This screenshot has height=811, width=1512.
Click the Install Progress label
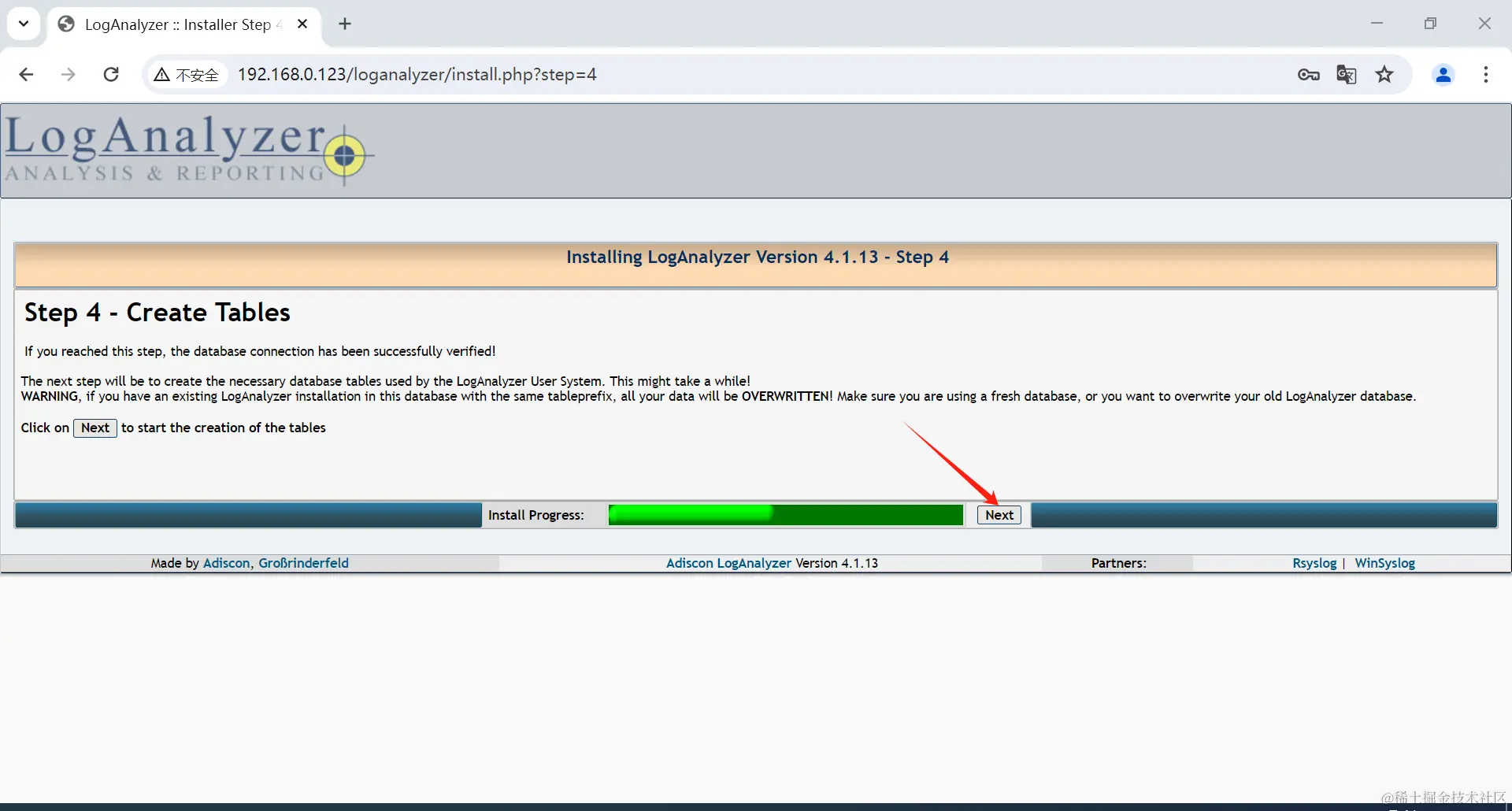pos(536,515)
